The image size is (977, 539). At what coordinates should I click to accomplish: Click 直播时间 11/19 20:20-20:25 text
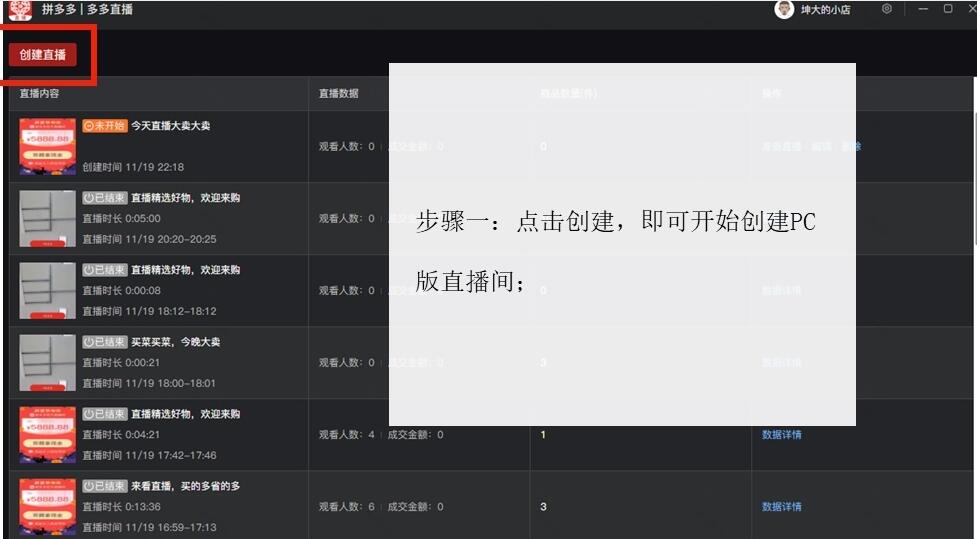(150, 239)
